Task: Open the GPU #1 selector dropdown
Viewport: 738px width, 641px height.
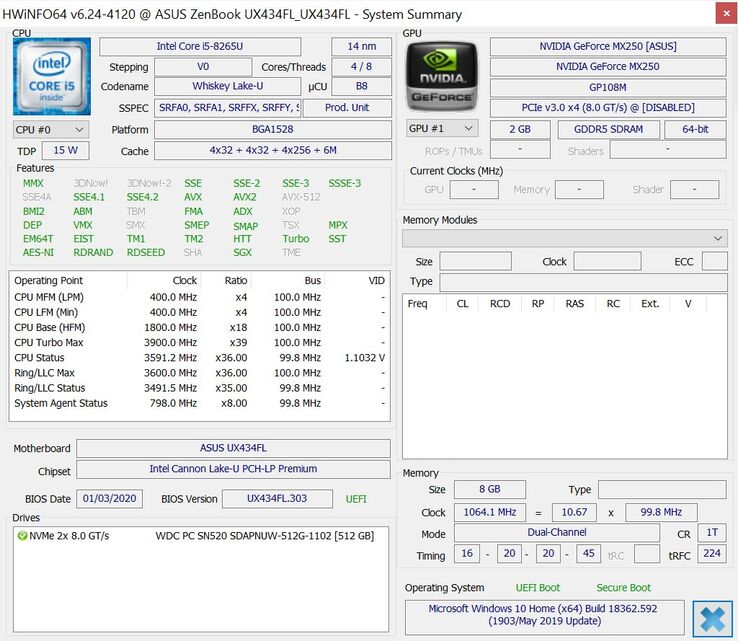Action: (x=441, y=129)
